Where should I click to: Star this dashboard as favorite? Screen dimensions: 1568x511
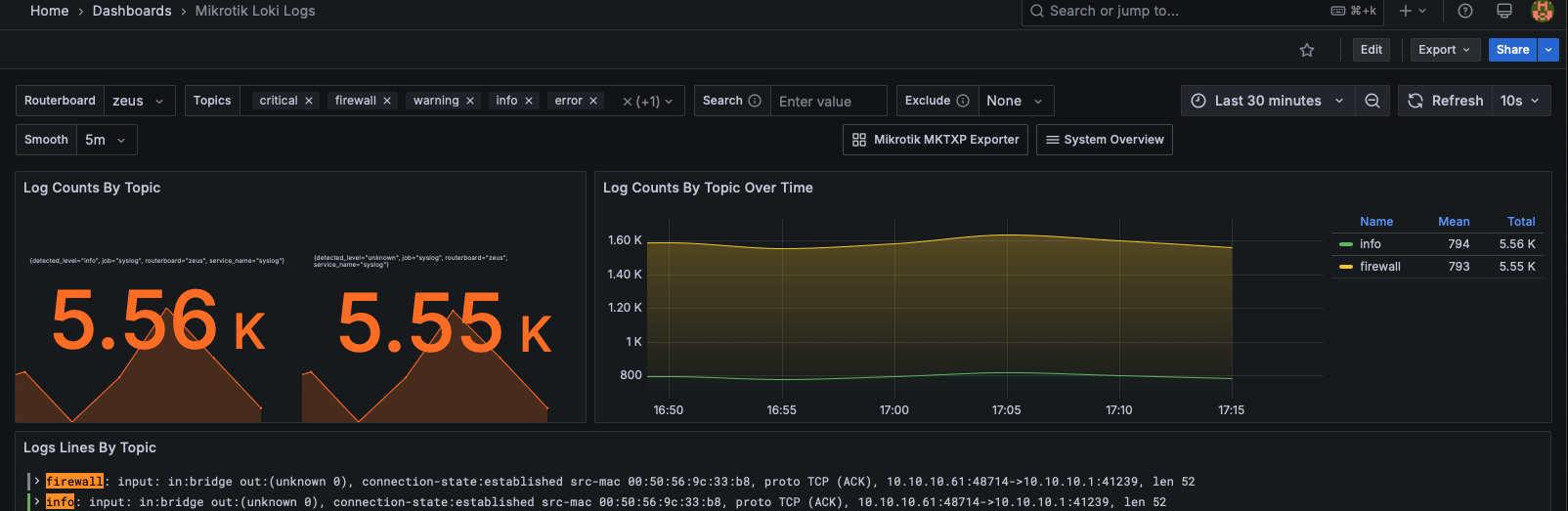pos(1307,50)
